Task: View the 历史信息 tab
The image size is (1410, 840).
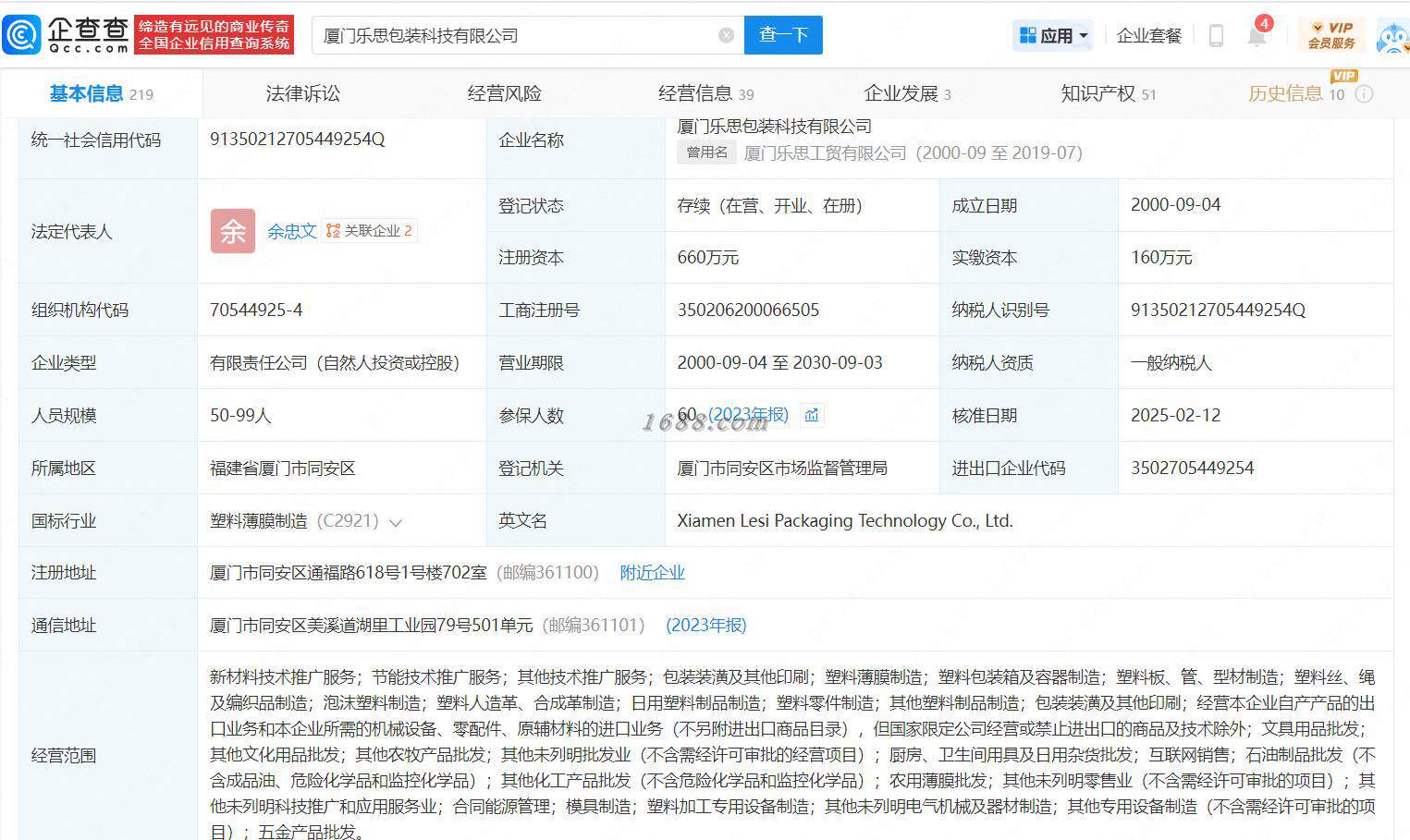Action: (1296, 93)
